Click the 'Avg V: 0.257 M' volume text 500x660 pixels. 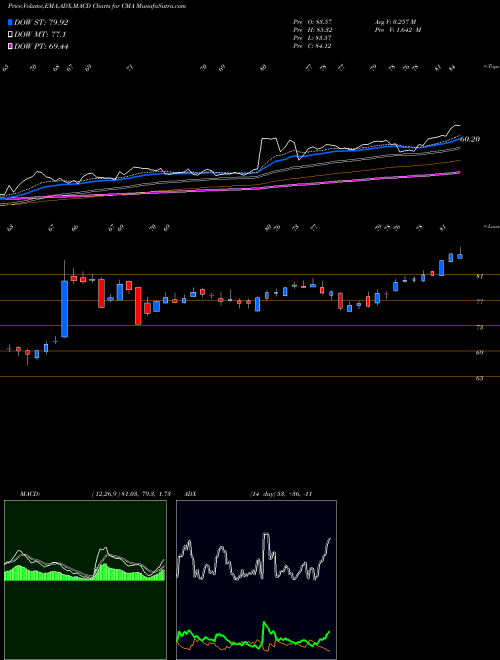tap(395, 21)
